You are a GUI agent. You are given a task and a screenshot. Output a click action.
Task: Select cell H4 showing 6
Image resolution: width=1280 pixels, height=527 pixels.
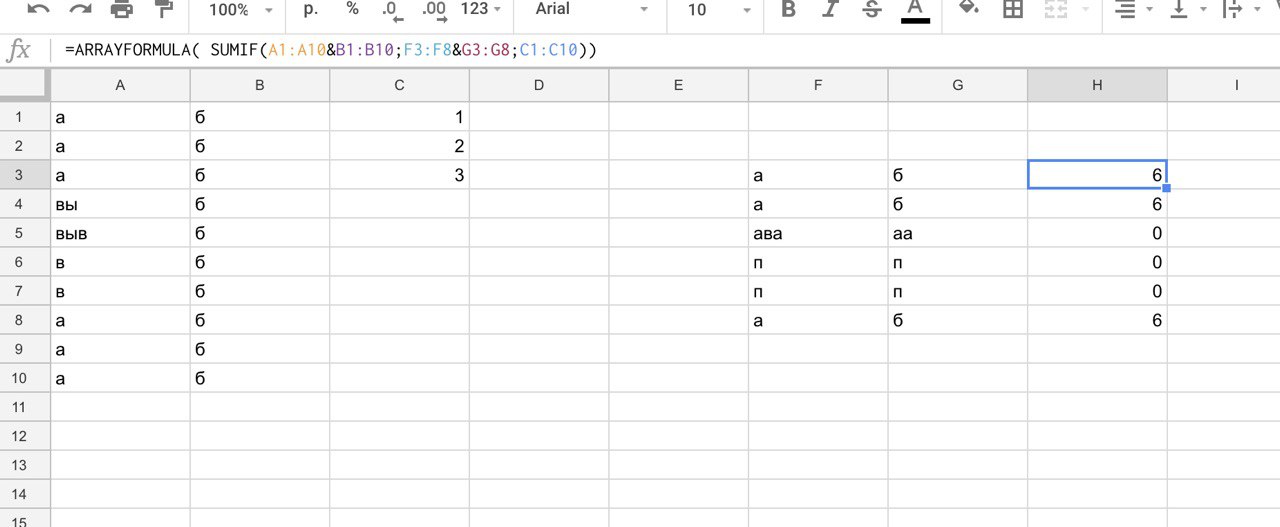tap(1097, 204)
